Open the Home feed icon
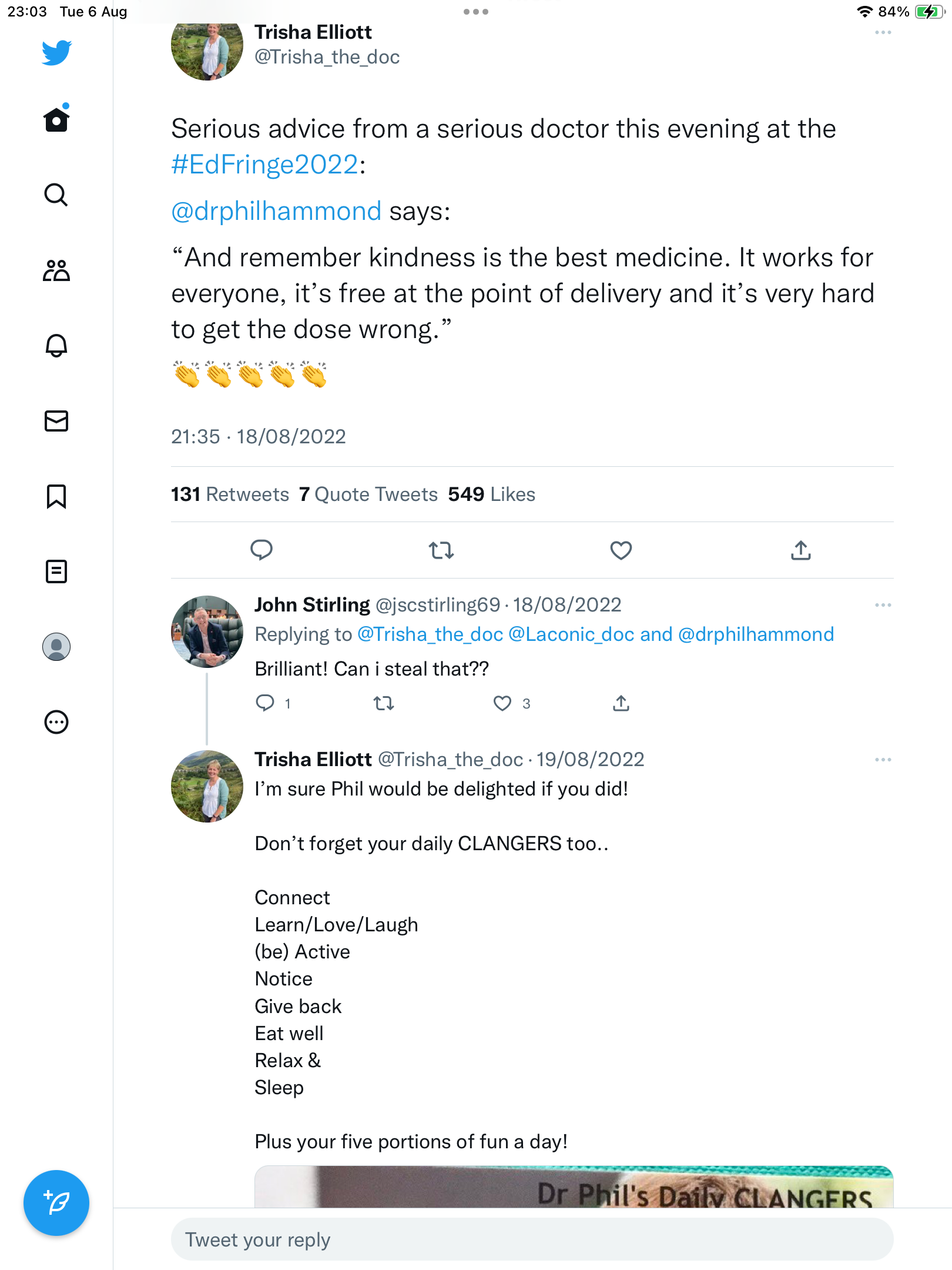The image size is (952, 1270). [56, 119]
